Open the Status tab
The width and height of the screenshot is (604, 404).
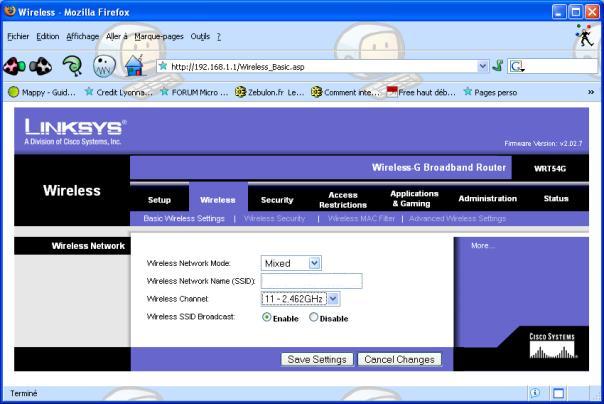pos(556,198)
